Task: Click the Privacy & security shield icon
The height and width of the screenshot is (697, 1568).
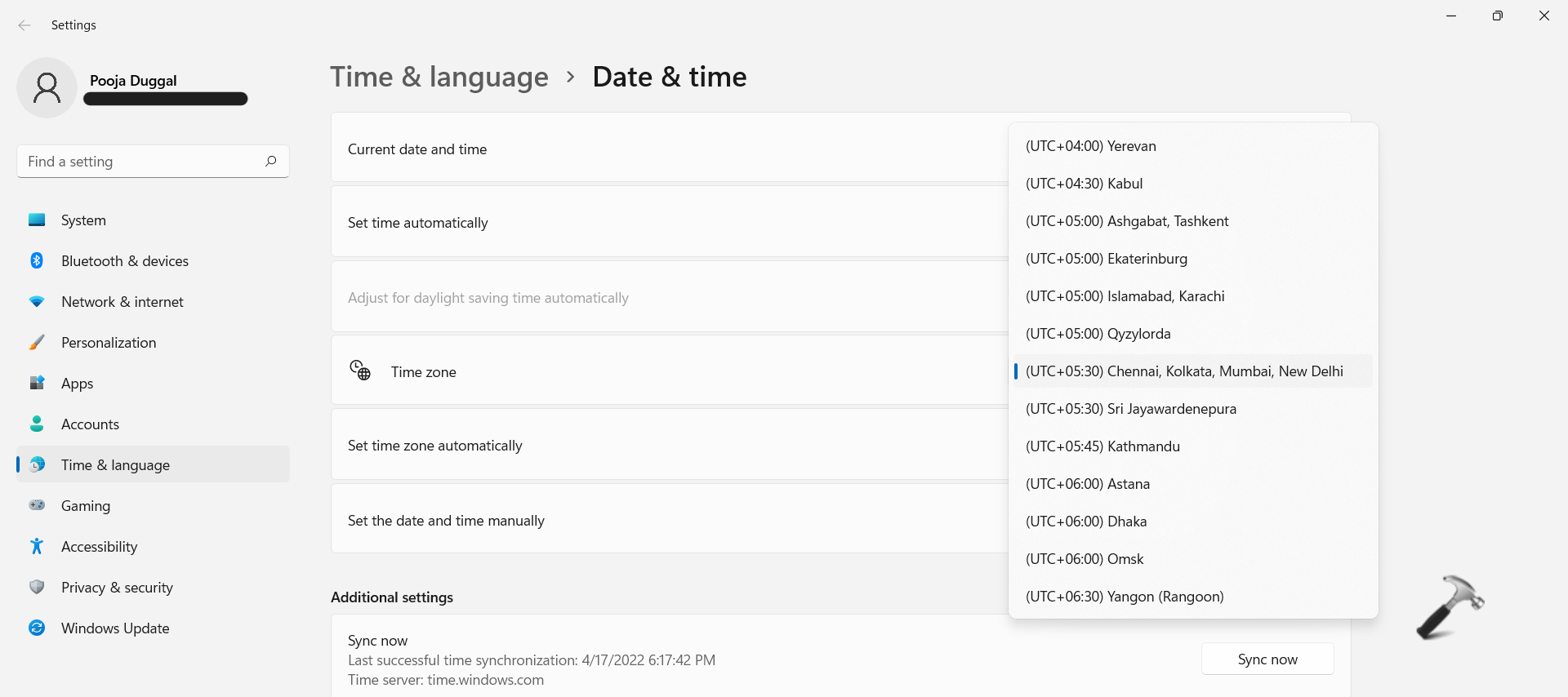Action: (x=37, y=588)
